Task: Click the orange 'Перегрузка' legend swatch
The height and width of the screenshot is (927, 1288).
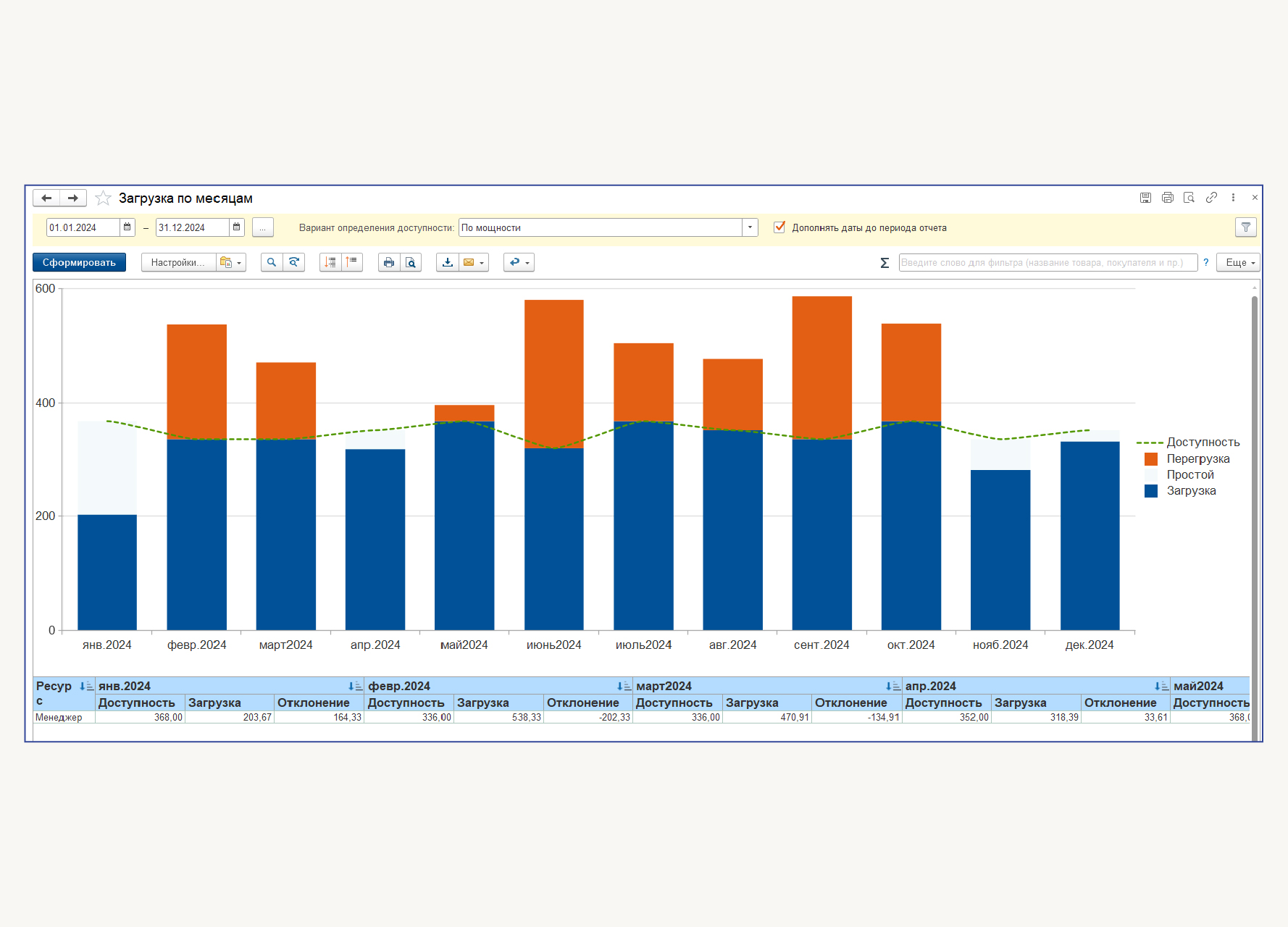Action: point(1150,459)
